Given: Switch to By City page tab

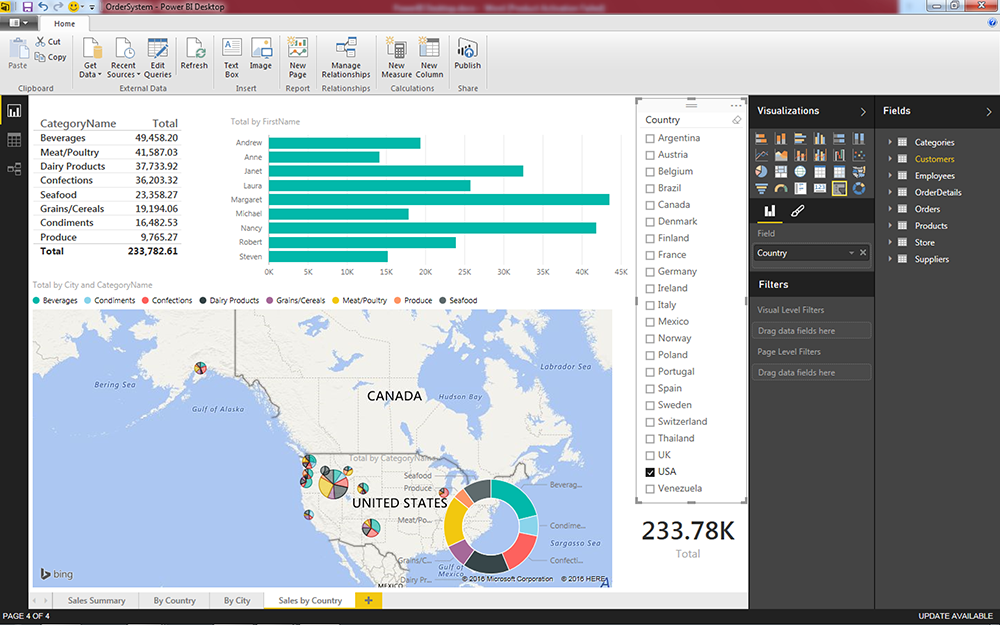Looking at the screenshot, I should pos(237,600).
